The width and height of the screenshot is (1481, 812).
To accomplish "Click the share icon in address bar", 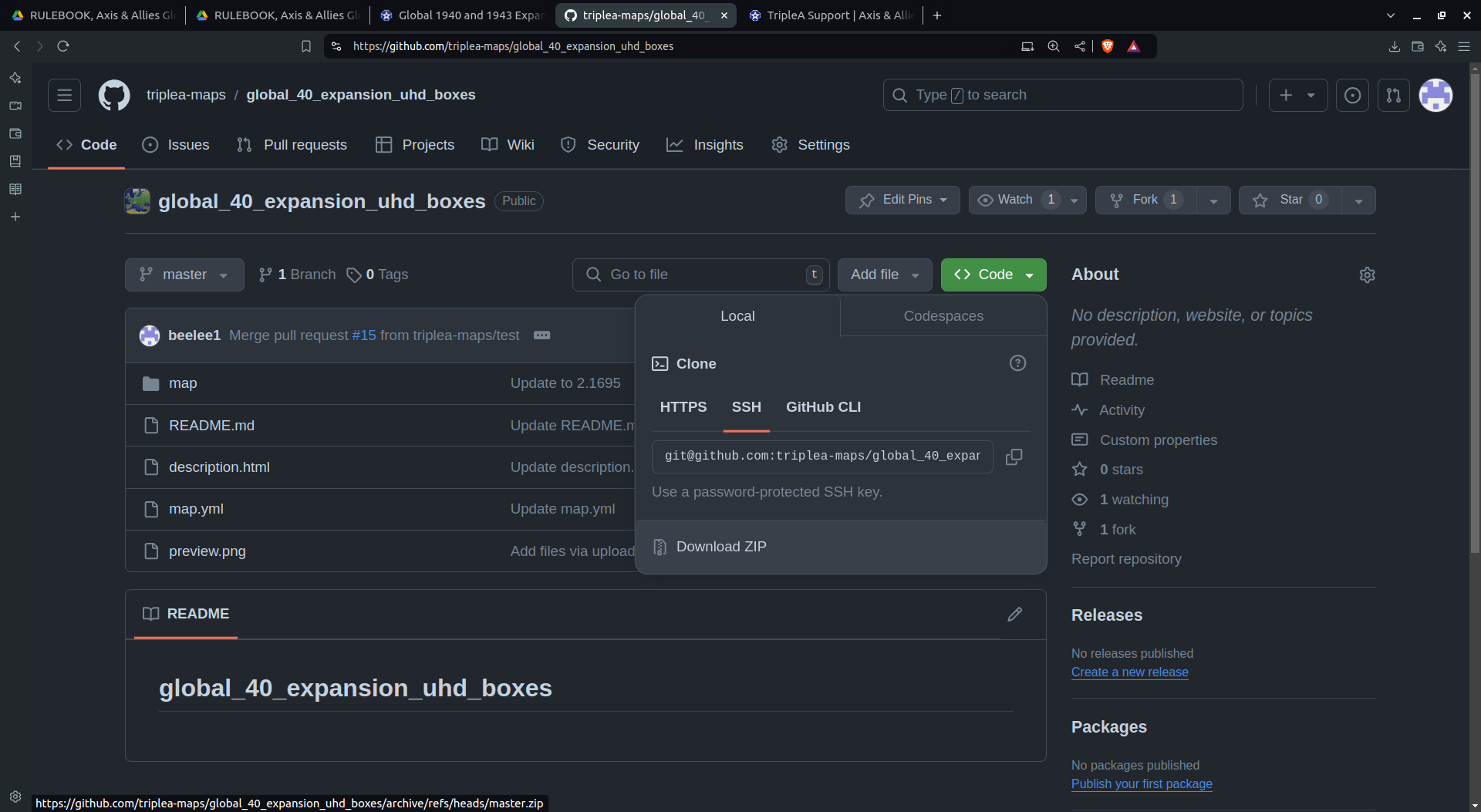I will (x=1079, y=46).
